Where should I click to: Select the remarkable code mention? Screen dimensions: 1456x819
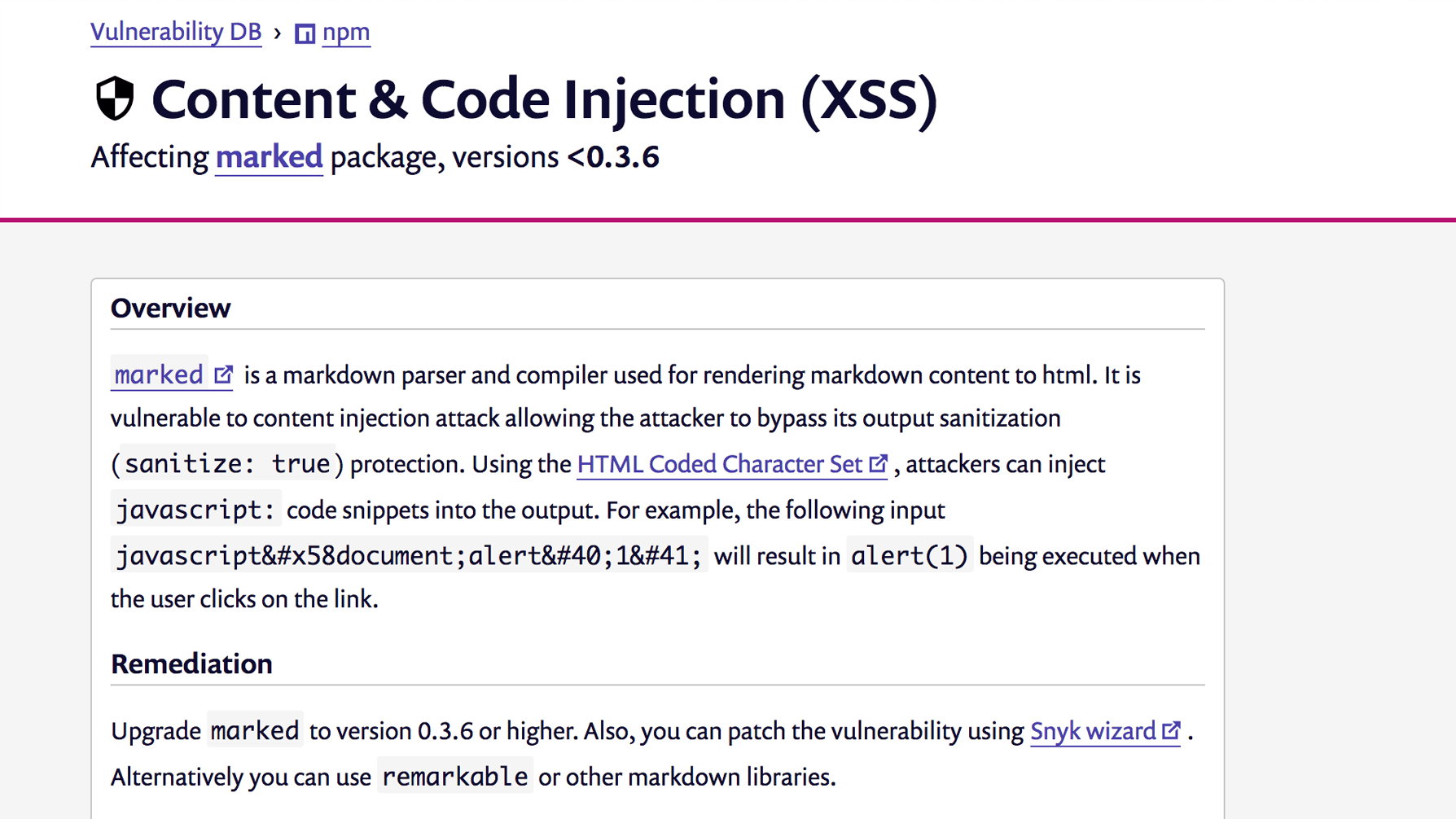454,776
